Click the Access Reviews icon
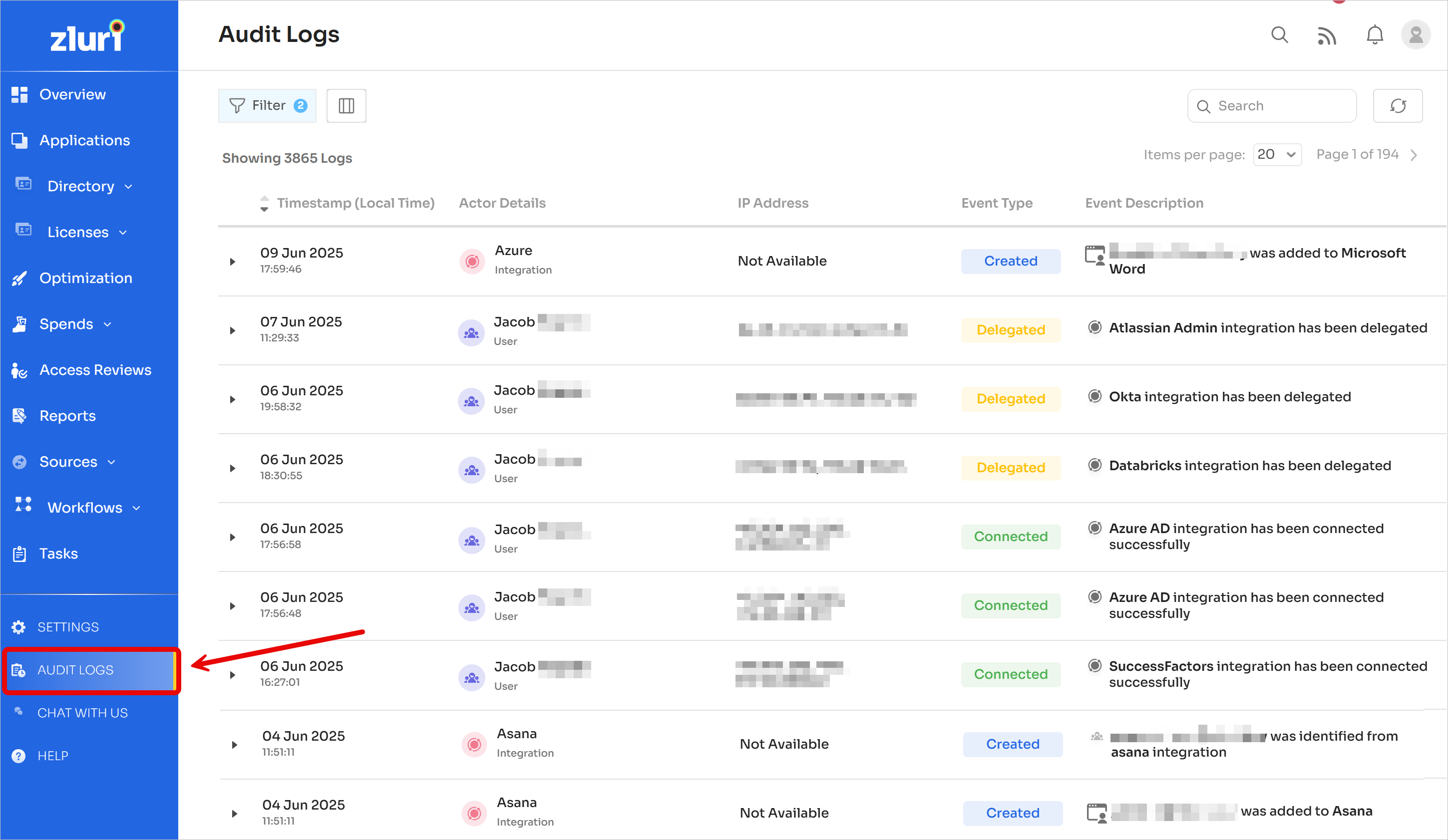Screen dimensions: 1448x840 19,370
